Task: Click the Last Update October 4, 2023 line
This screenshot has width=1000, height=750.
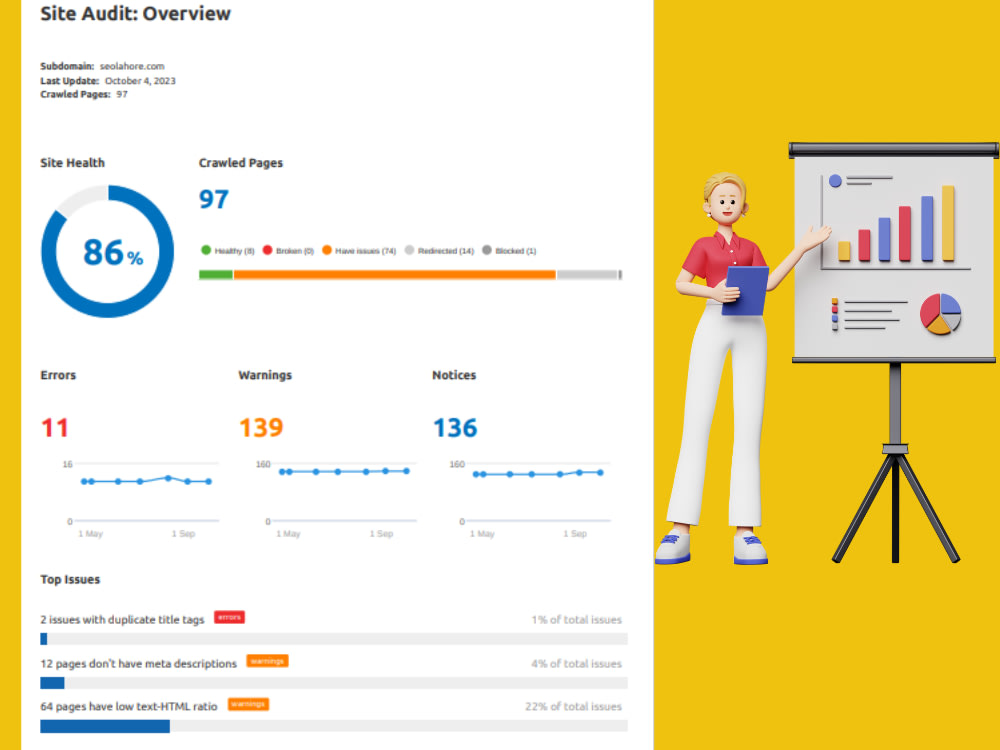Action: (108, 81)
